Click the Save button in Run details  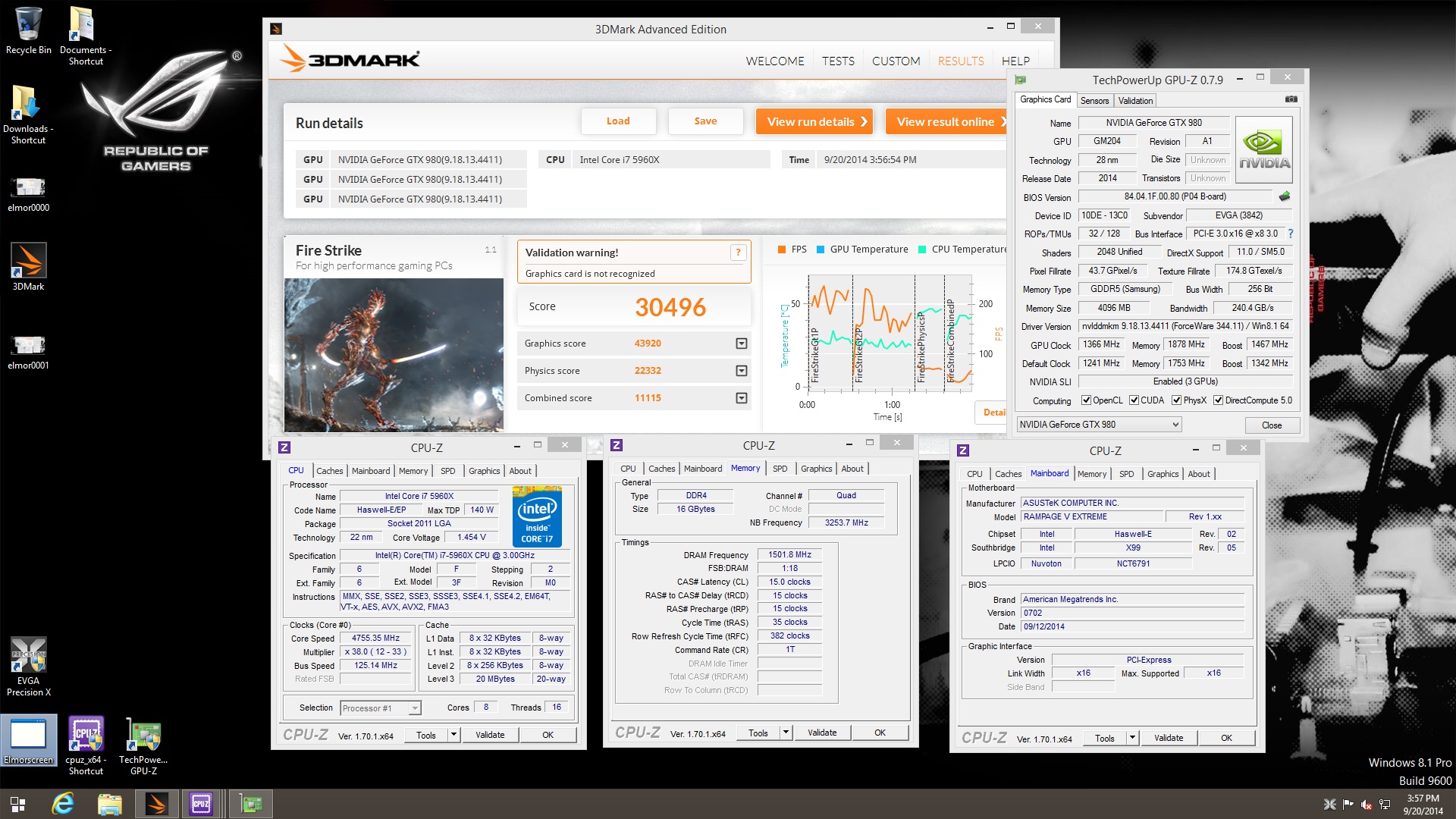705,121
